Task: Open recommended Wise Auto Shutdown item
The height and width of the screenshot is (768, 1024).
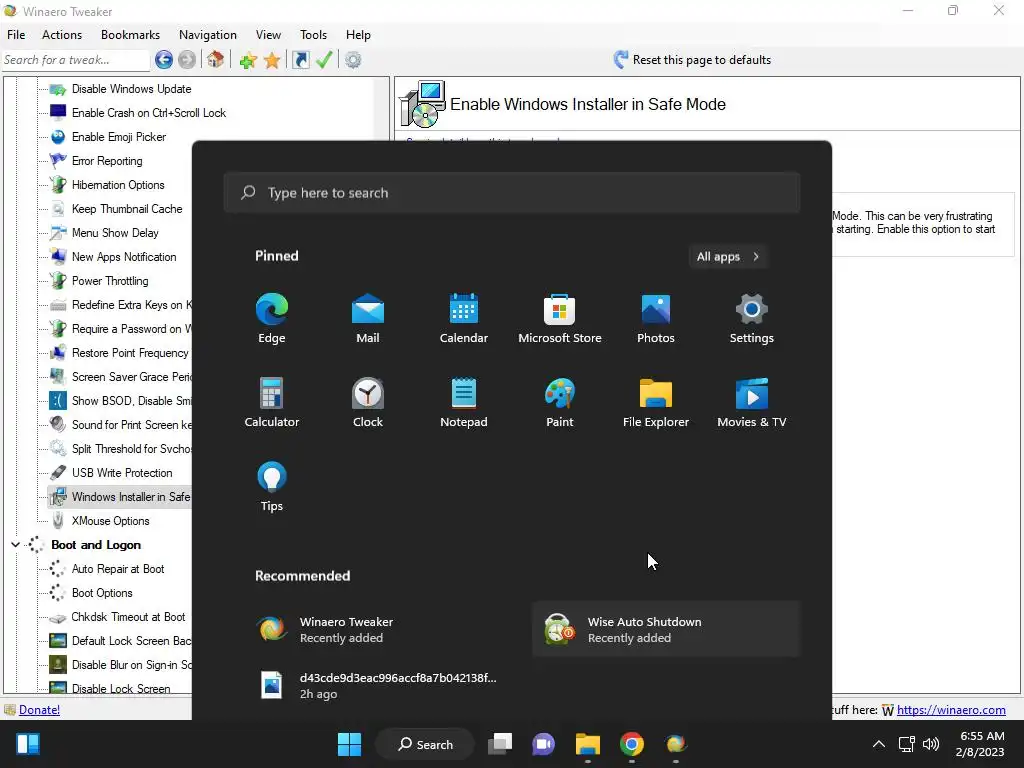Action: [x=666, y=630]
